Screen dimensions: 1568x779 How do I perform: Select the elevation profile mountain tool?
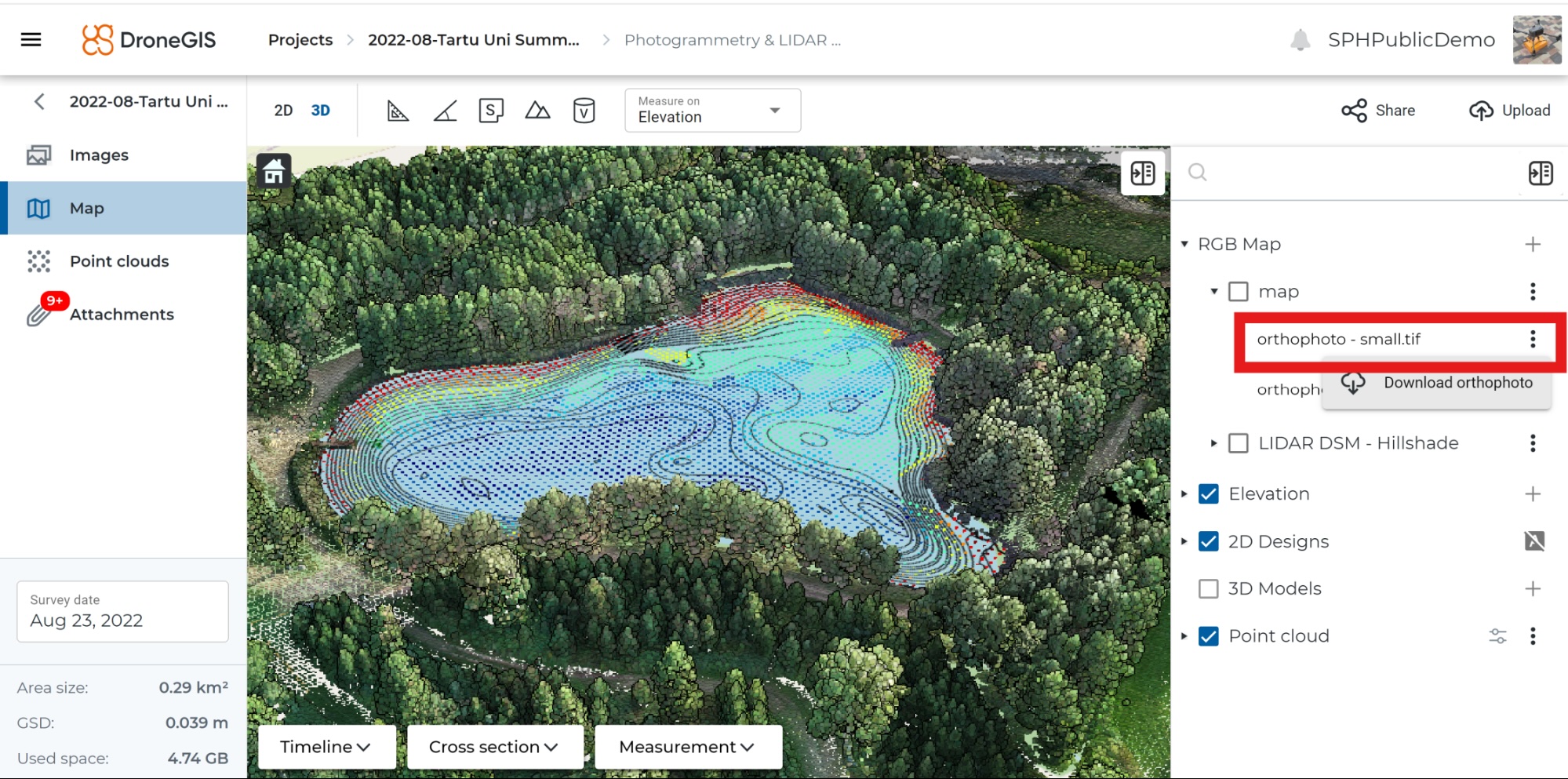click(x=537, y=111)
